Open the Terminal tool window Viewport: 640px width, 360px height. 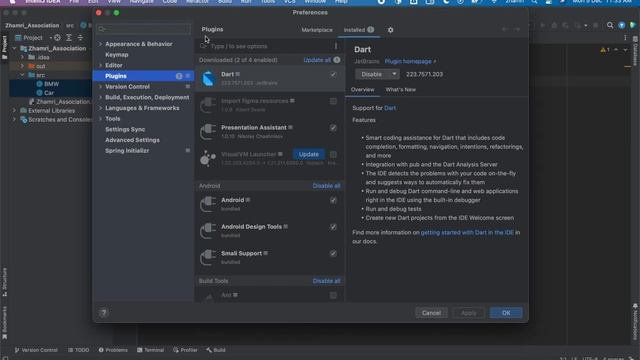point(151,350)
